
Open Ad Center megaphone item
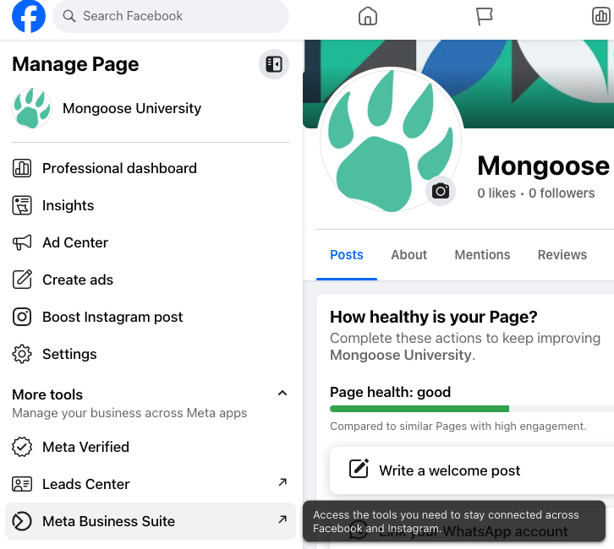[74, 242]
